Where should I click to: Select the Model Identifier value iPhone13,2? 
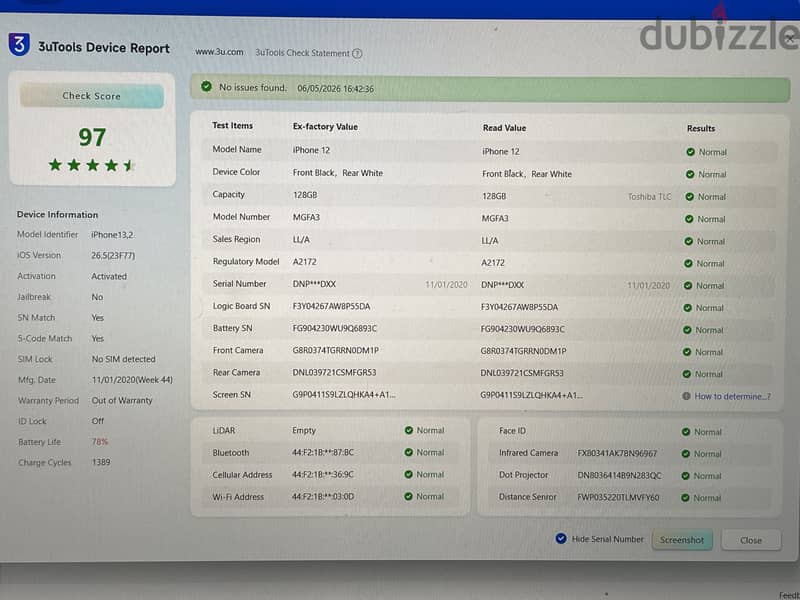click(x=113, y=235)
